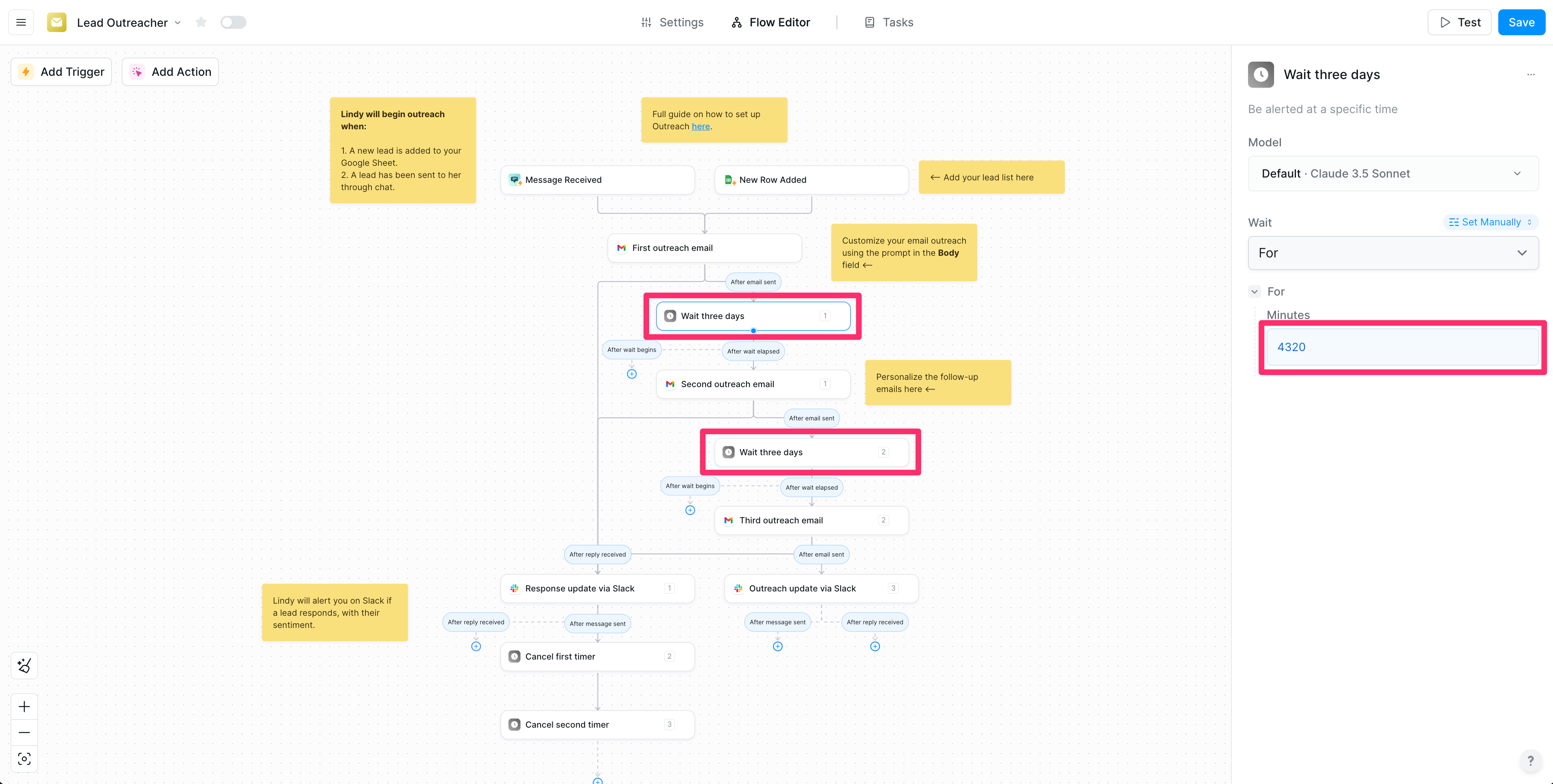Image resolution: width=1553 pixels, height=784 pixels.
Task: Fit flow to view with focus icon
Action: [24, 759]
